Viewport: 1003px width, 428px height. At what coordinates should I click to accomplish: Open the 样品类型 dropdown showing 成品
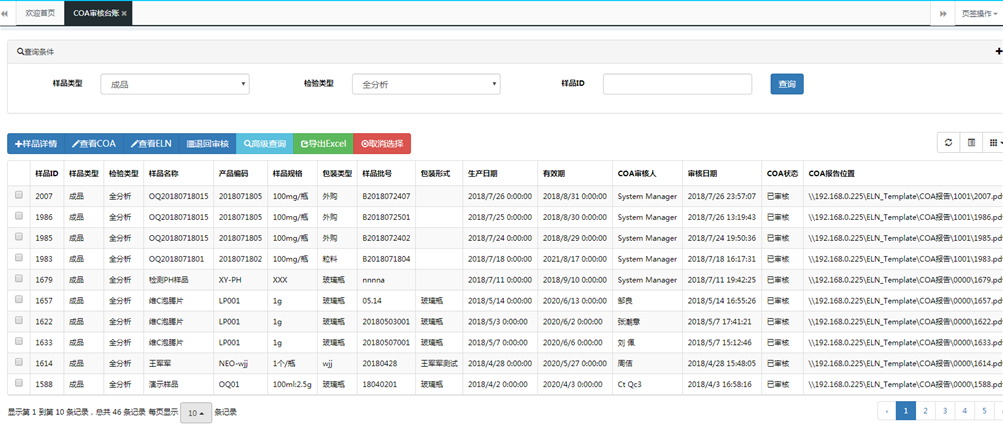click(175, 84)
